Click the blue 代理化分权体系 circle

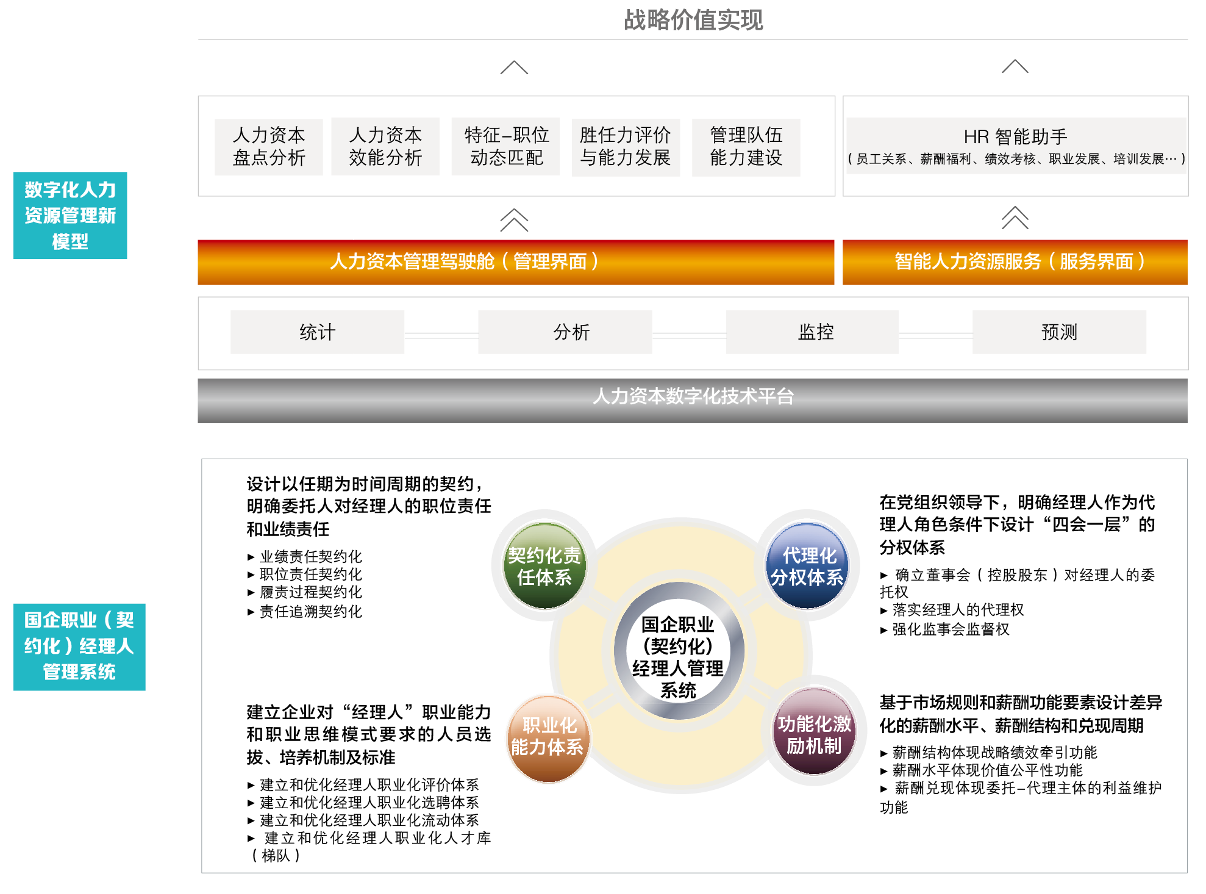(x=807, y=567)
